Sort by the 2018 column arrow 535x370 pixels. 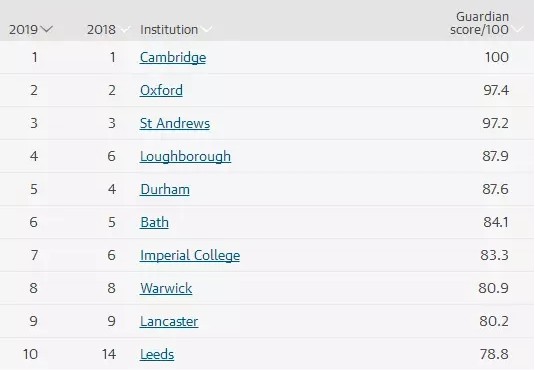coord(124,30)
